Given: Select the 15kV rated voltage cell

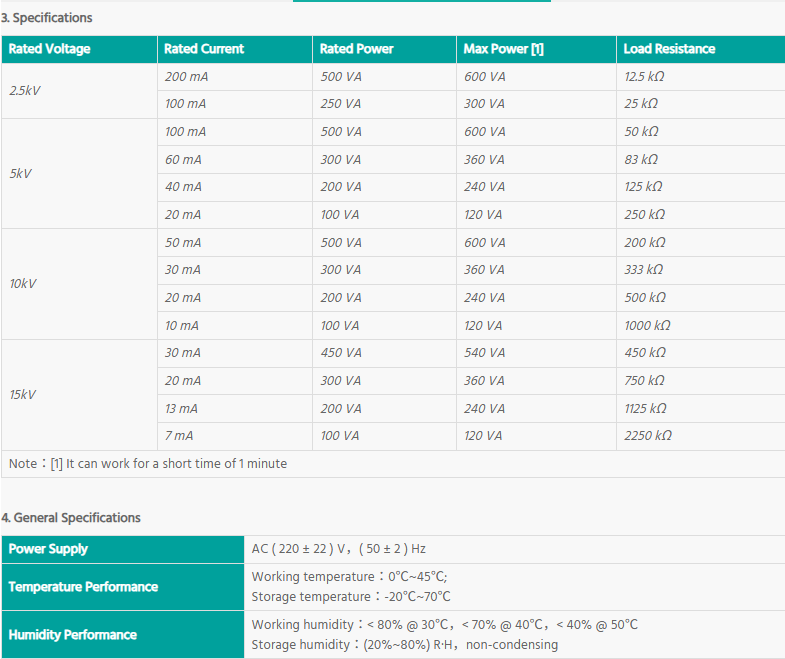Looking at the screenshot, I should point(23,395).
